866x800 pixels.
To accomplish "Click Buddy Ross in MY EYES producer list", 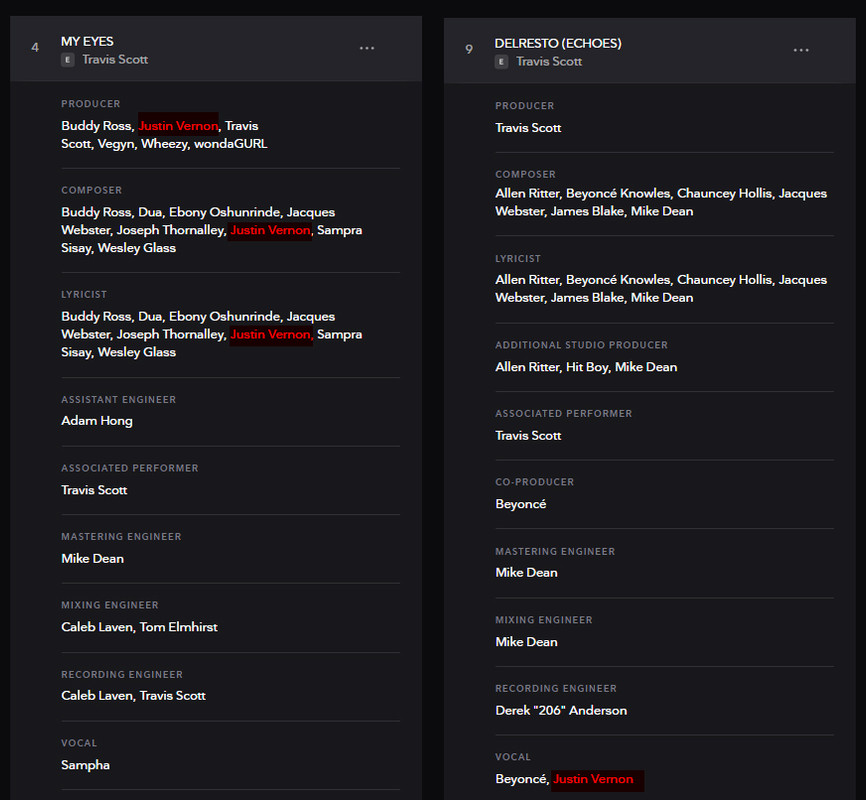I will (97, 126).
